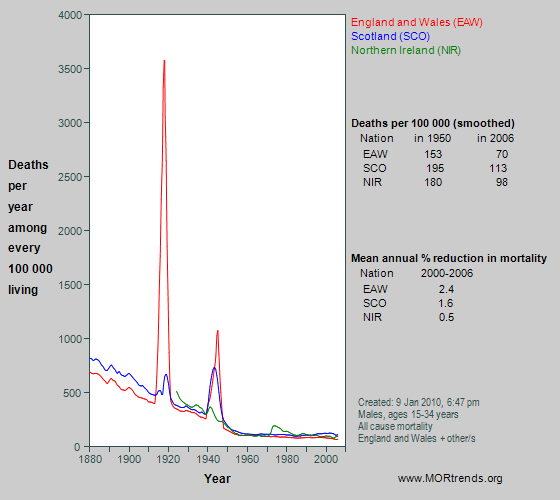Click the y-axis label 3000
Image resolution: width=560 pixels, height=500 pixels.
pos(70,123)
